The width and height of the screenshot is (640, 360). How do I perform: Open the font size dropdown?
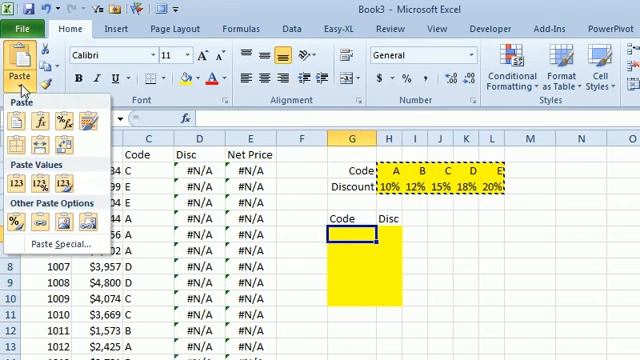click(187, 55)
